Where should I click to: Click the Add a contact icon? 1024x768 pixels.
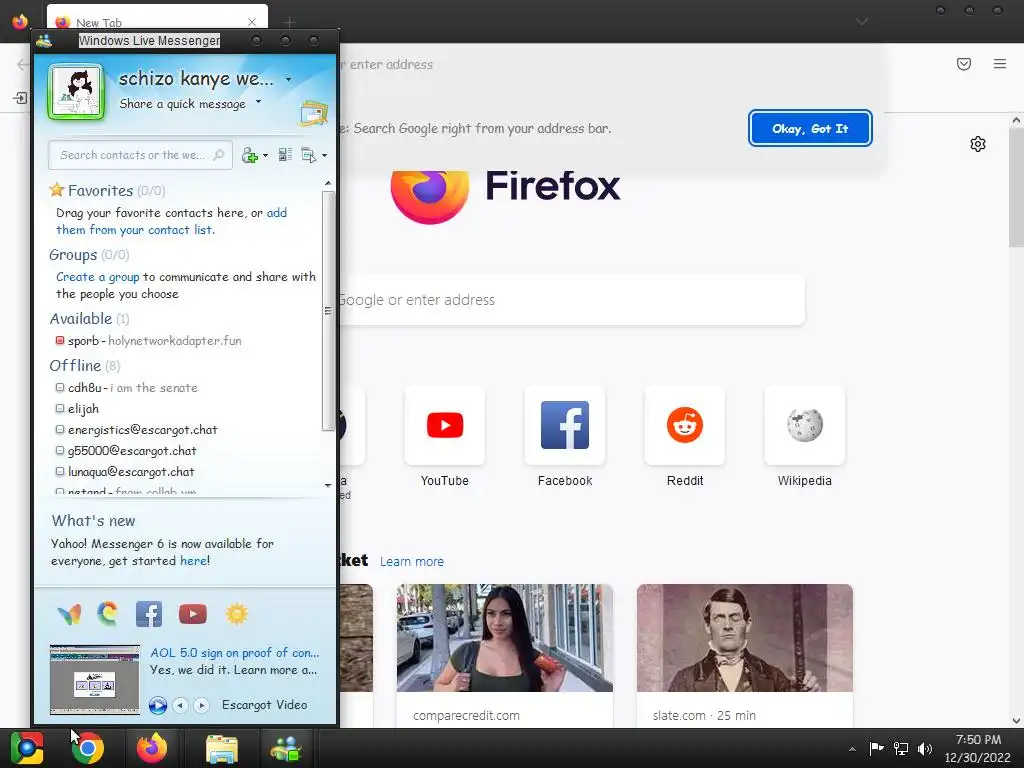click(x=249, y=155)
